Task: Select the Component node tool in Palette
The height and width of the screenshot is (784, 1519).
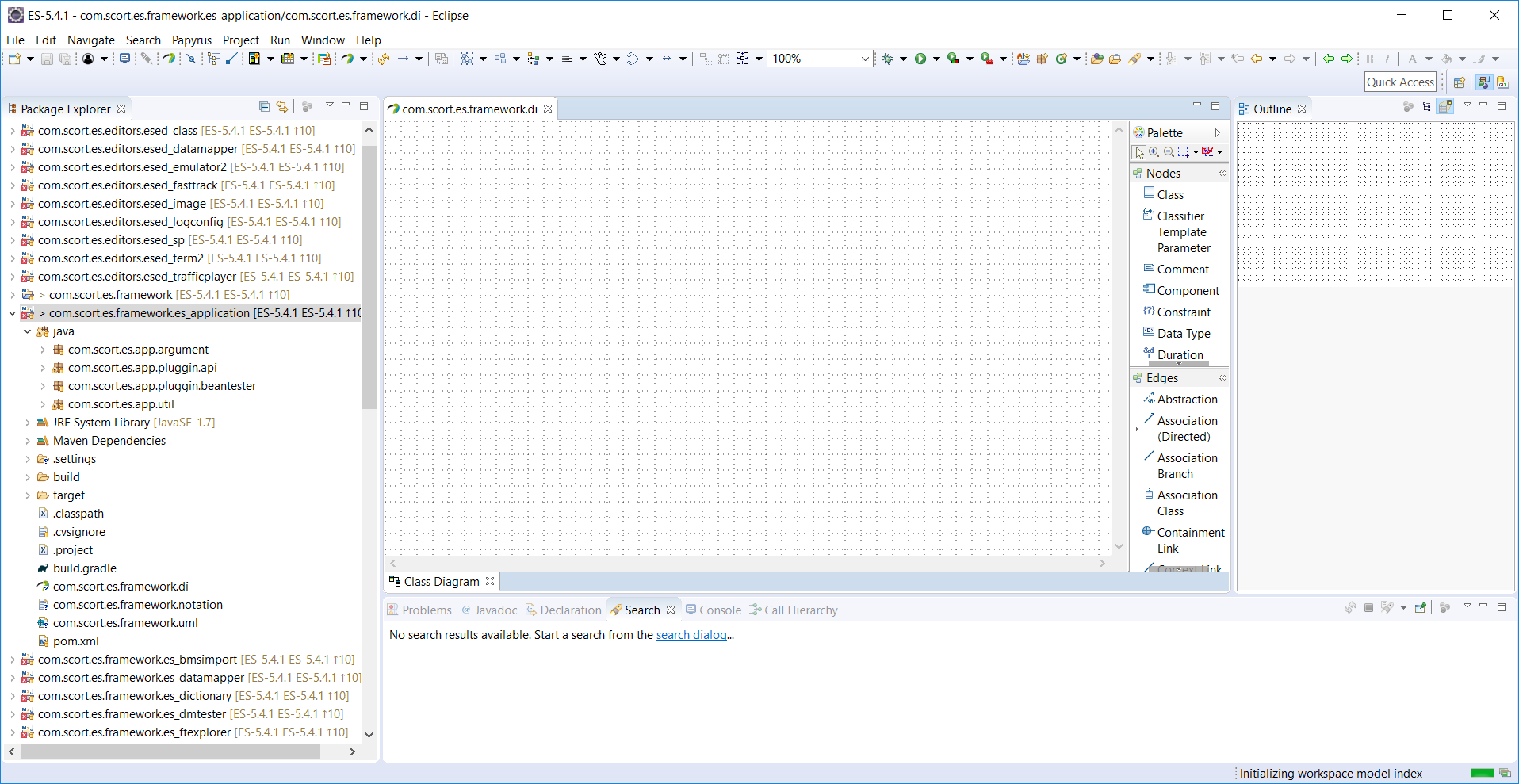Action: [x=1187, y=291]
